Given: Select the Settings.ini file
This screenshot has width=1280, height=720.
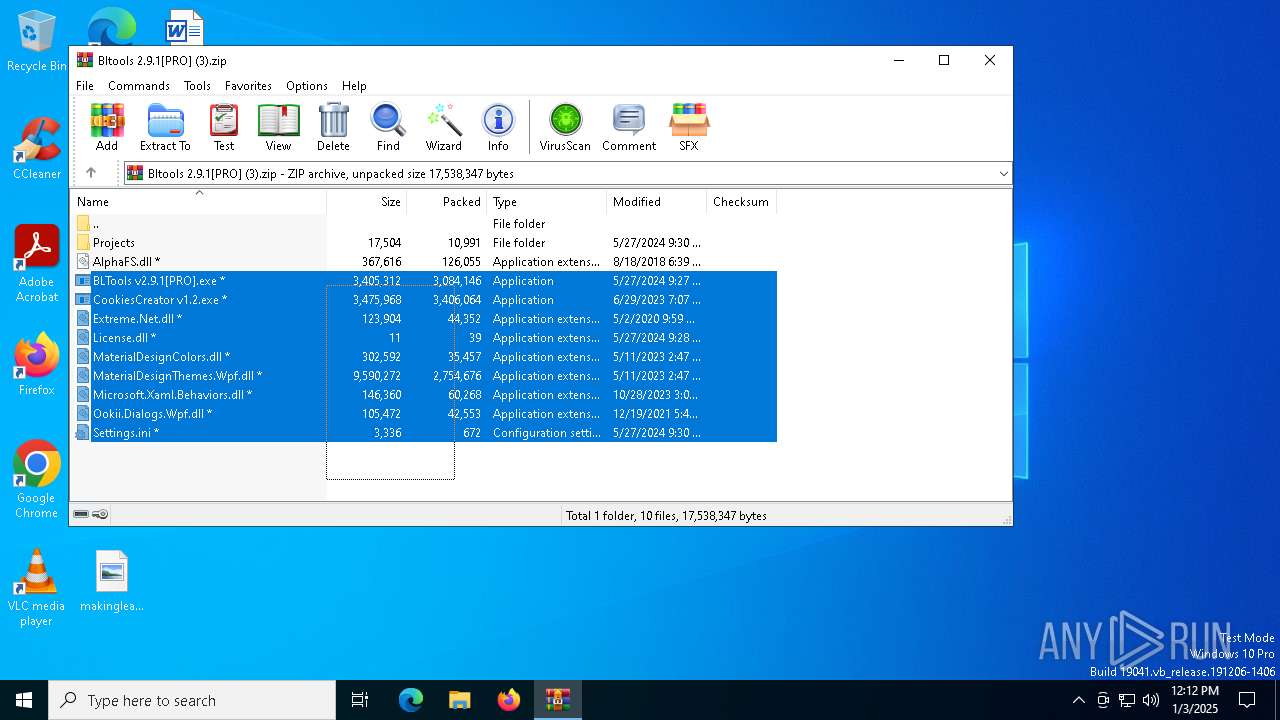Looking at the screenshot, I should [424, 433].
